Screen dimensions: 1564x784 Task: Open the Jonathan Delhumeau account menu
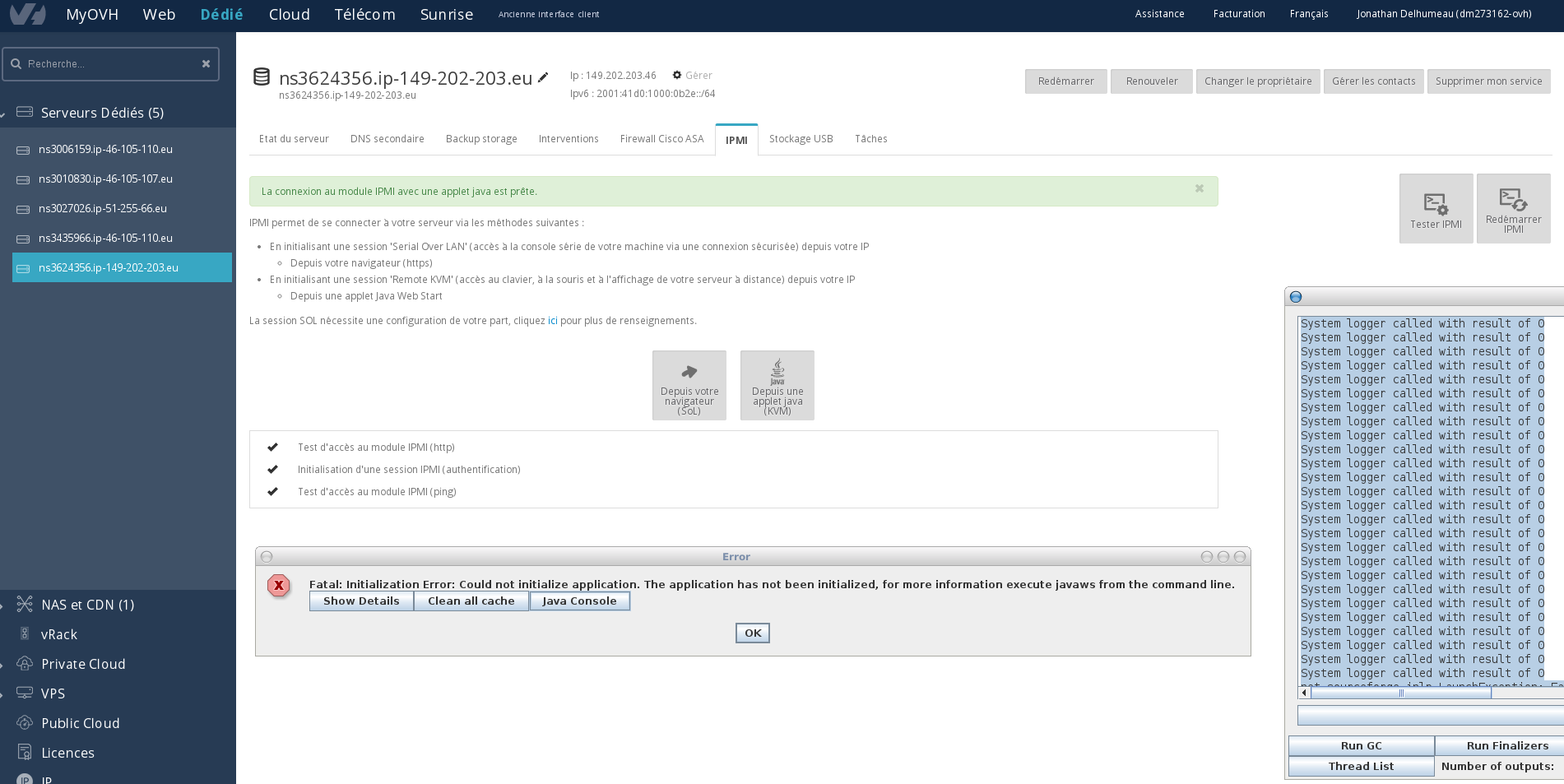[x=1444, y=14]
